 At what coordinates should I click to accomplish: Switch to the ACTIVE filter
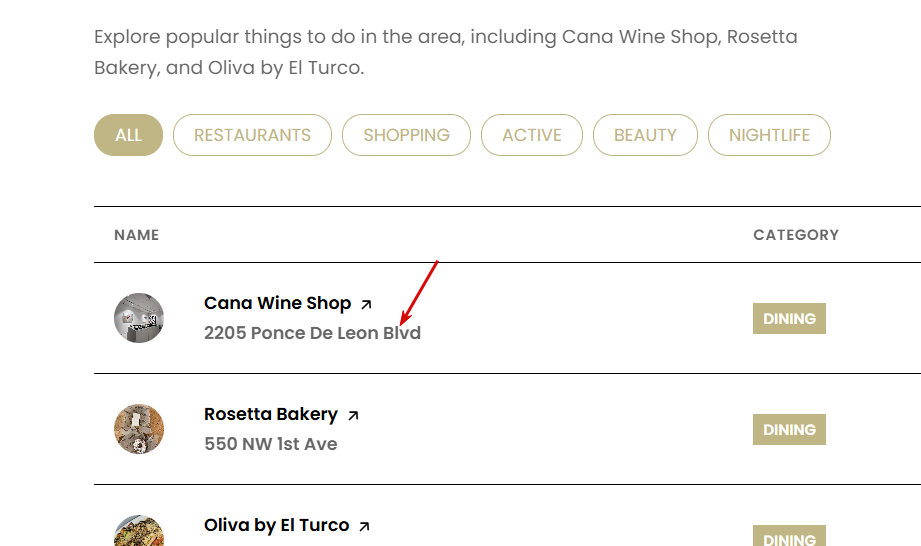[531, 135]
